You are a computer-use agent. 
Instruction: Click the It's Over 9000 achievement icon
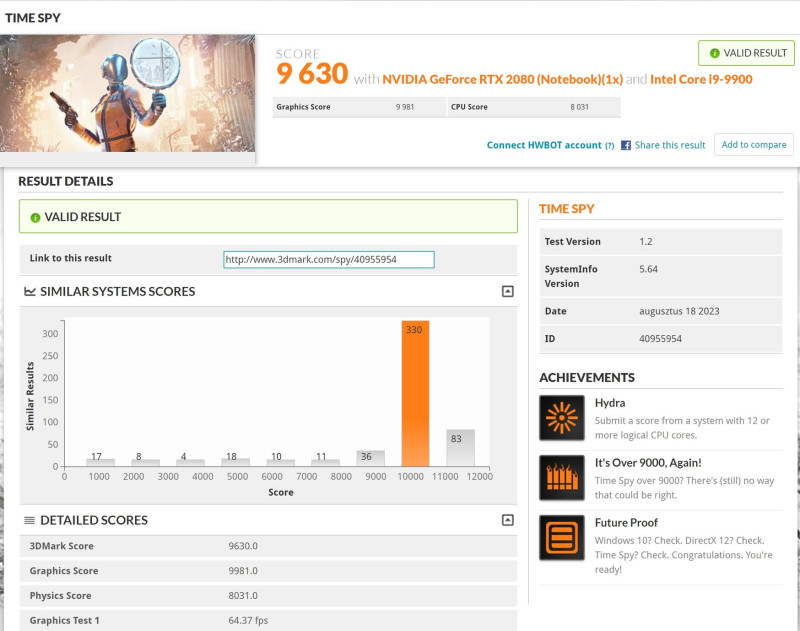point(562,477)
